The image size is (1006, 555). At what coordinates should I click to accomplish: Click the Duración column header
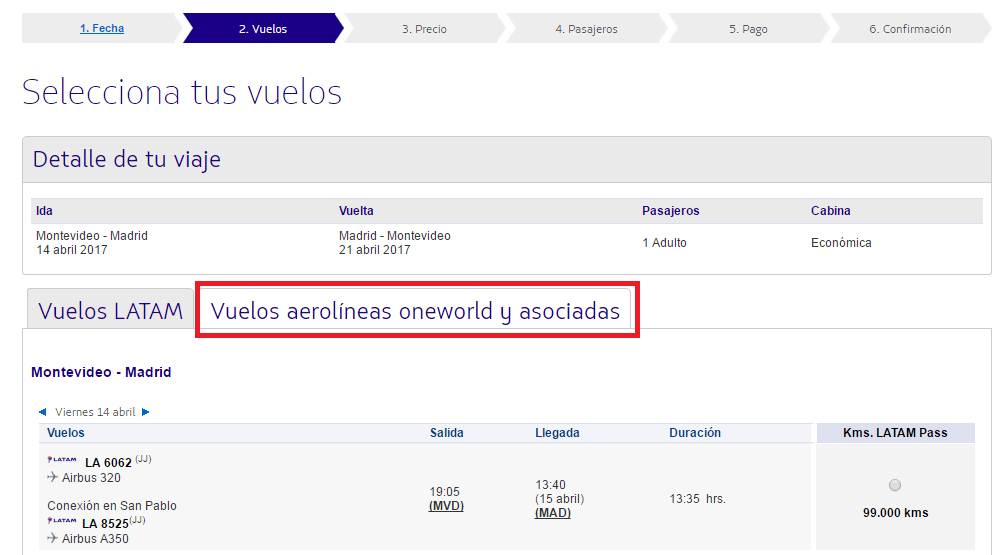[695, 432]
